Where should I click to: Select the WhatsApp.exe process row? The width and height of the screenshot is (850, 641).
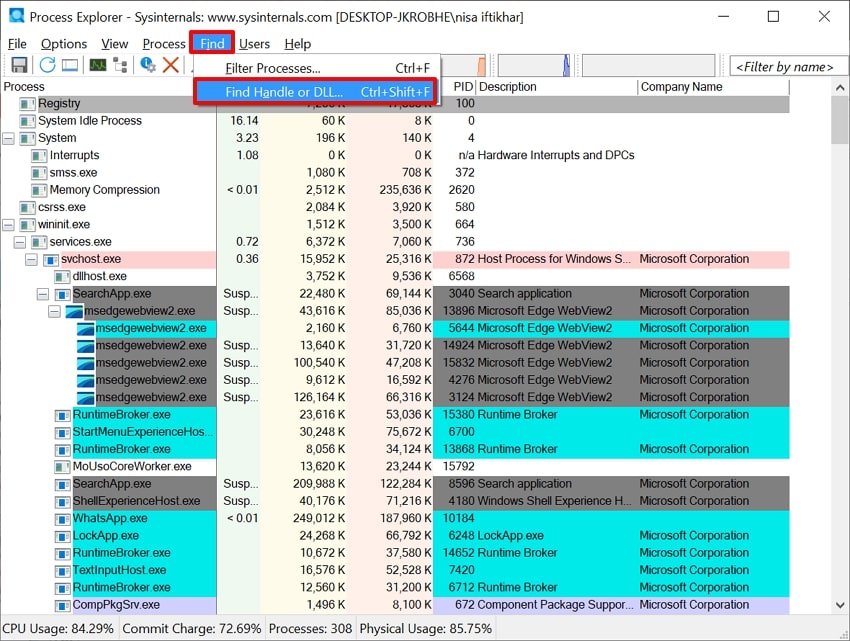(110, 518)
